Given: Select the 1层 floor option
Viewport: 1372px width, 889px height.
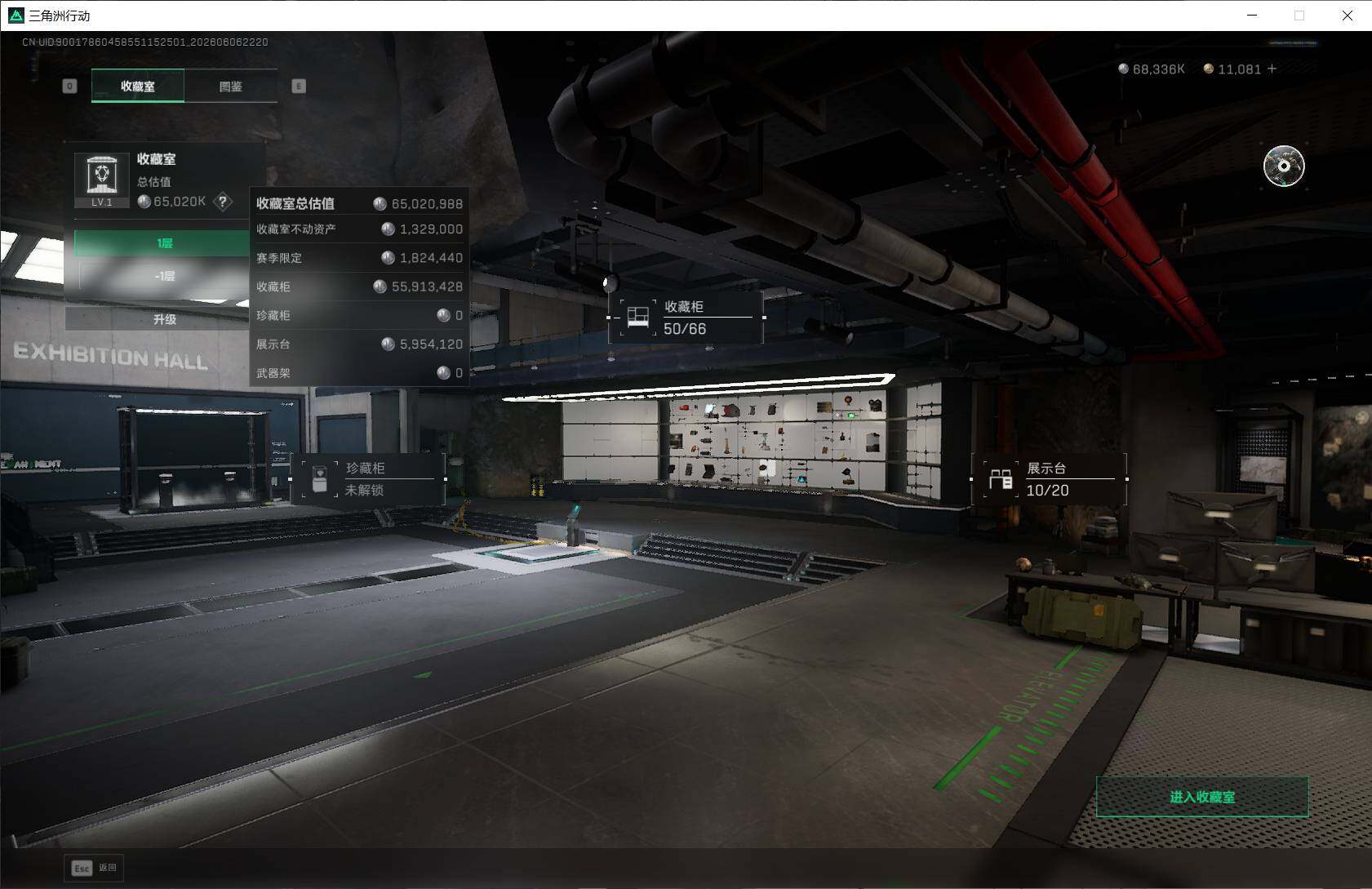Looking at the screenshot, I should pyautogui.click(x=165, y=243).
